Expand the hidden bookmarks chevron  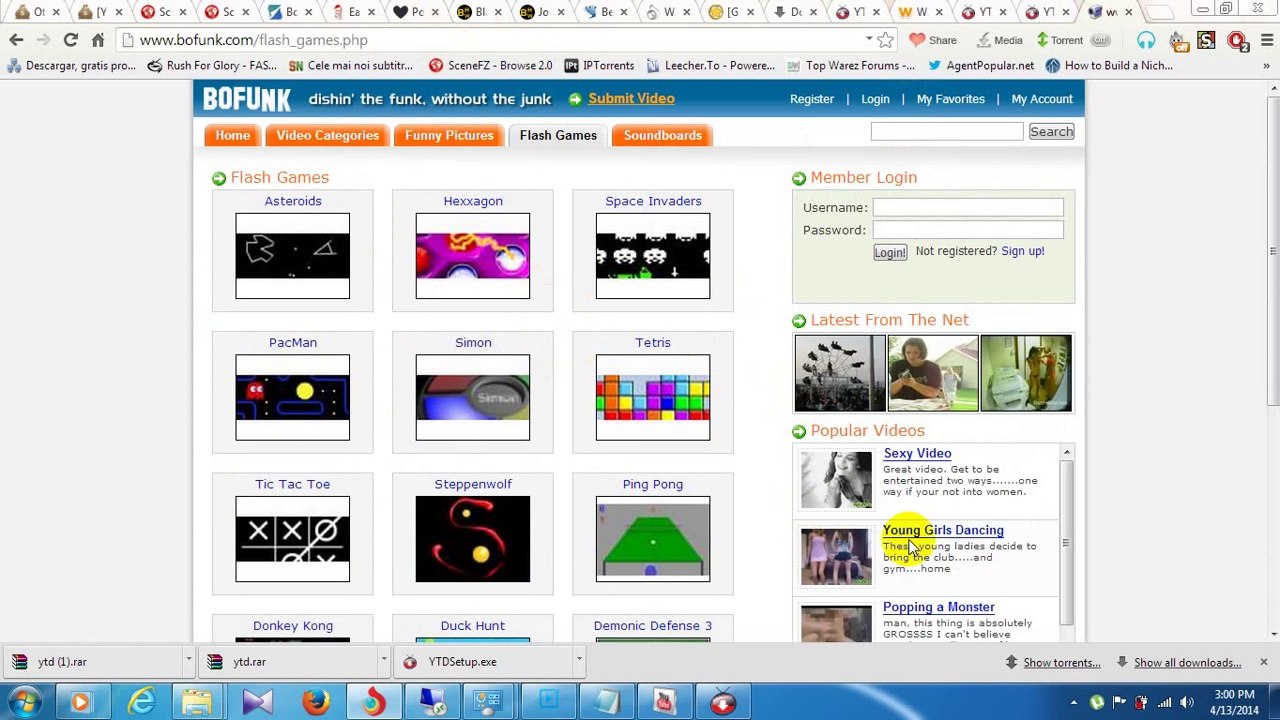pyautogui.click(x=1264, y=65)
